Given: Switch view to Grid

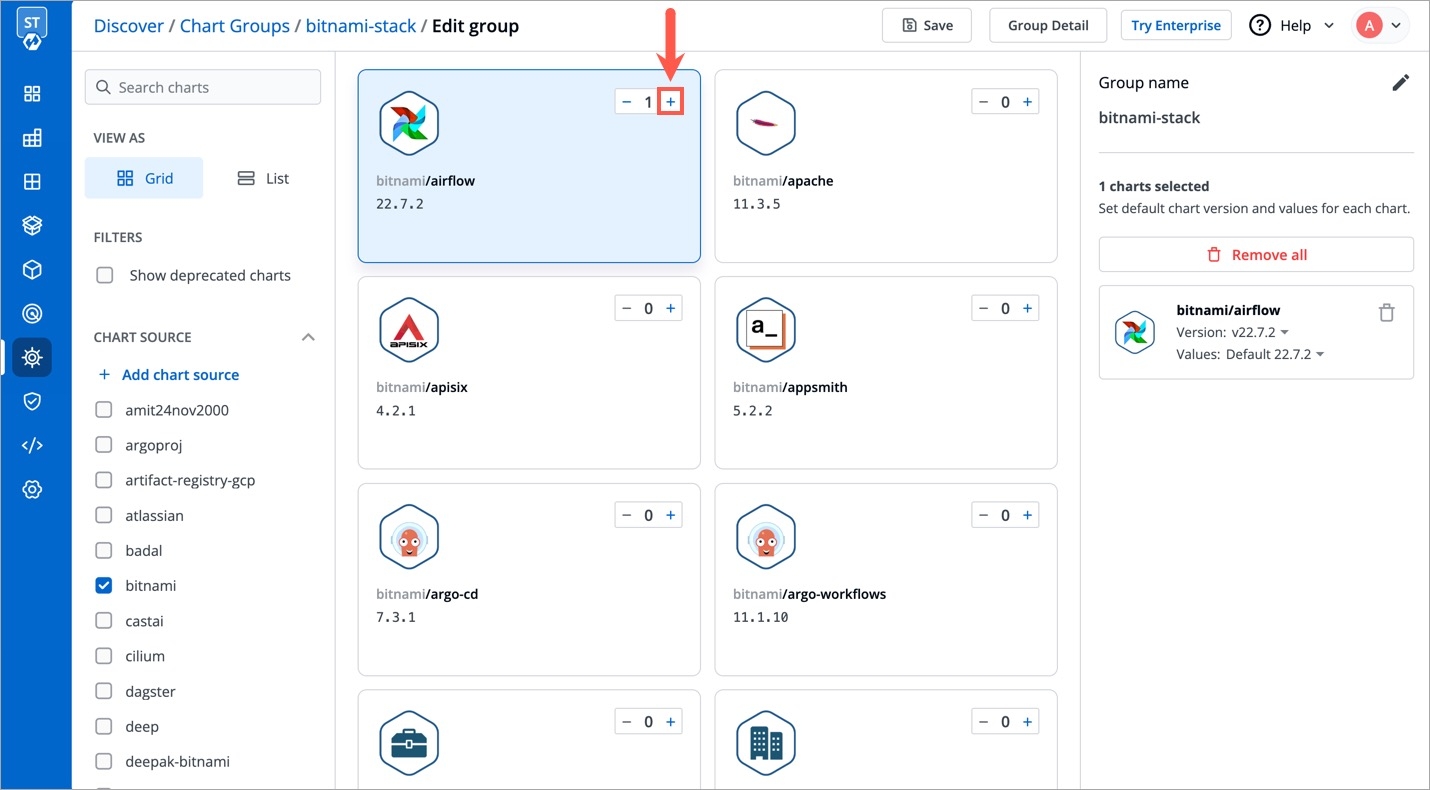Looking at the screenshot, I should [144, 178].
